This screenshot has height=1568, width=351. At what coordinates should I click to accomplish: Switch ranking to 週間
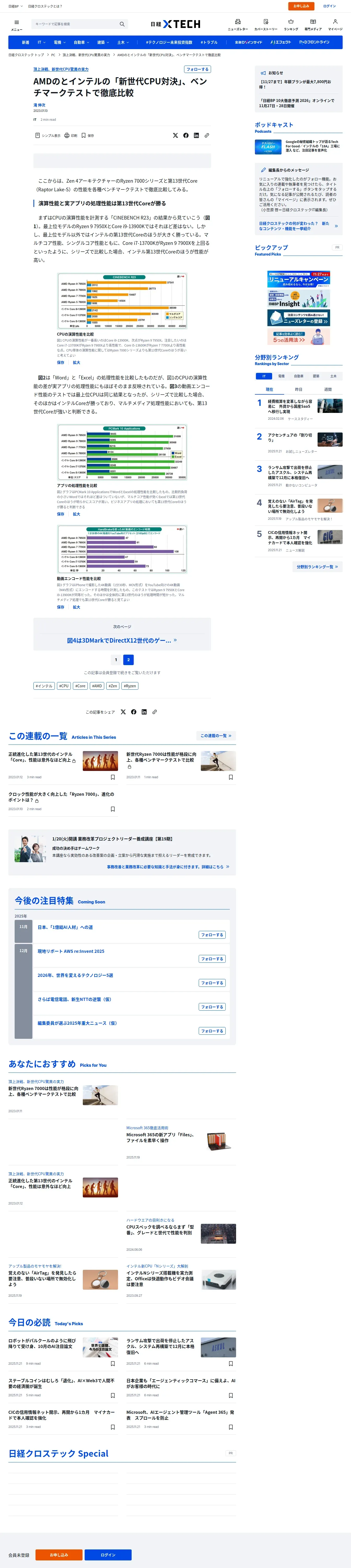point(328,390)
